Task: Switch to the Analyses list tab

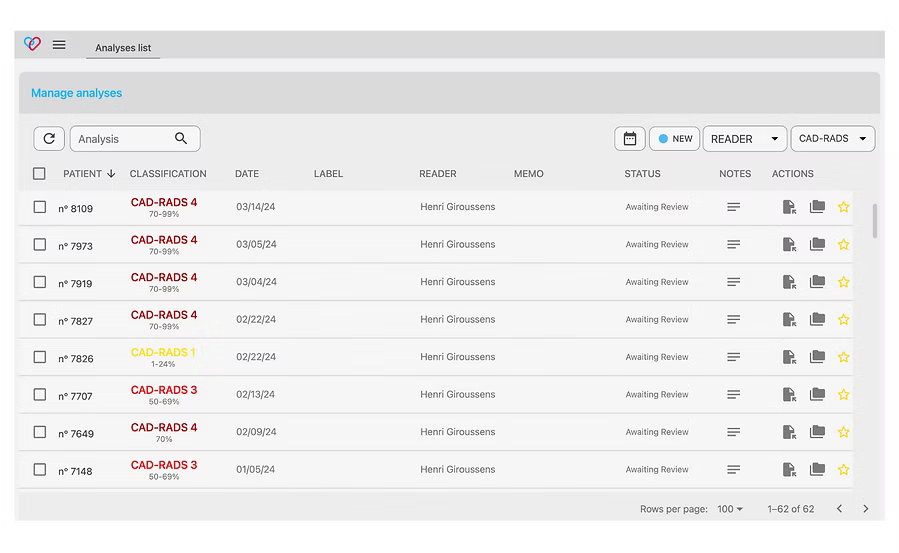Action: tap(123, 48)
